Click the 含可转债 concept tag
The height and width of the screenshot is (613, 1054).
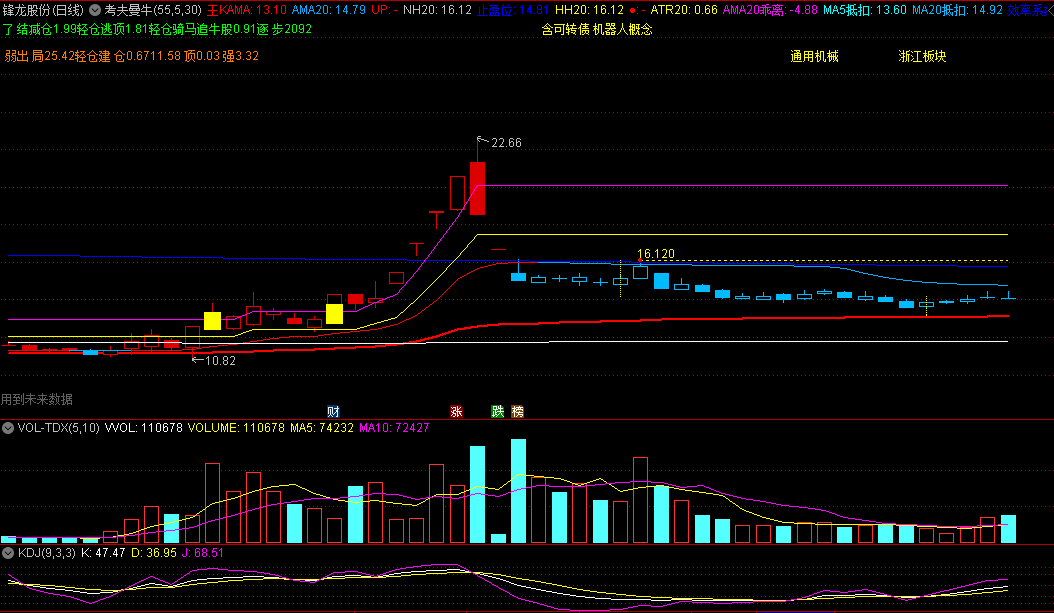pyautogui.click(x=565, y=30)
